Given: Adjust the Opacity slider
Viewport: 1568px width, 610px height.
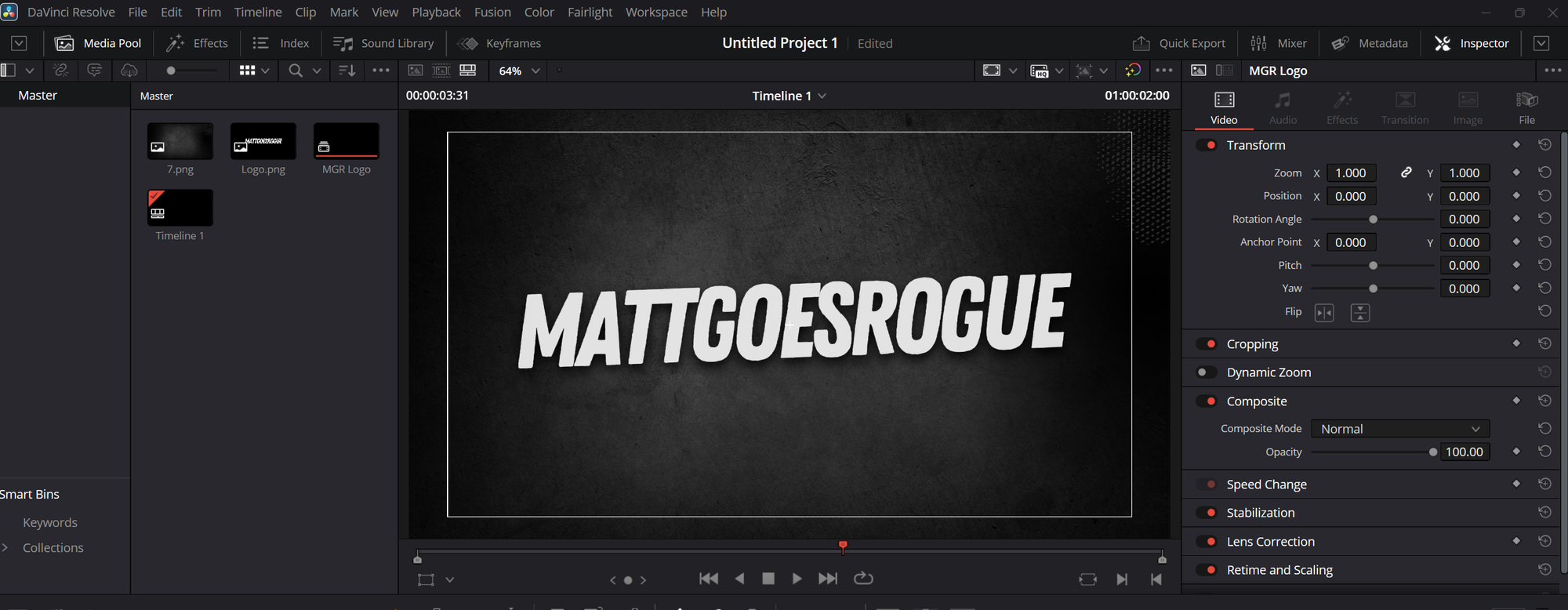Looking at the screenshot, I should (x=1373, y=452).
